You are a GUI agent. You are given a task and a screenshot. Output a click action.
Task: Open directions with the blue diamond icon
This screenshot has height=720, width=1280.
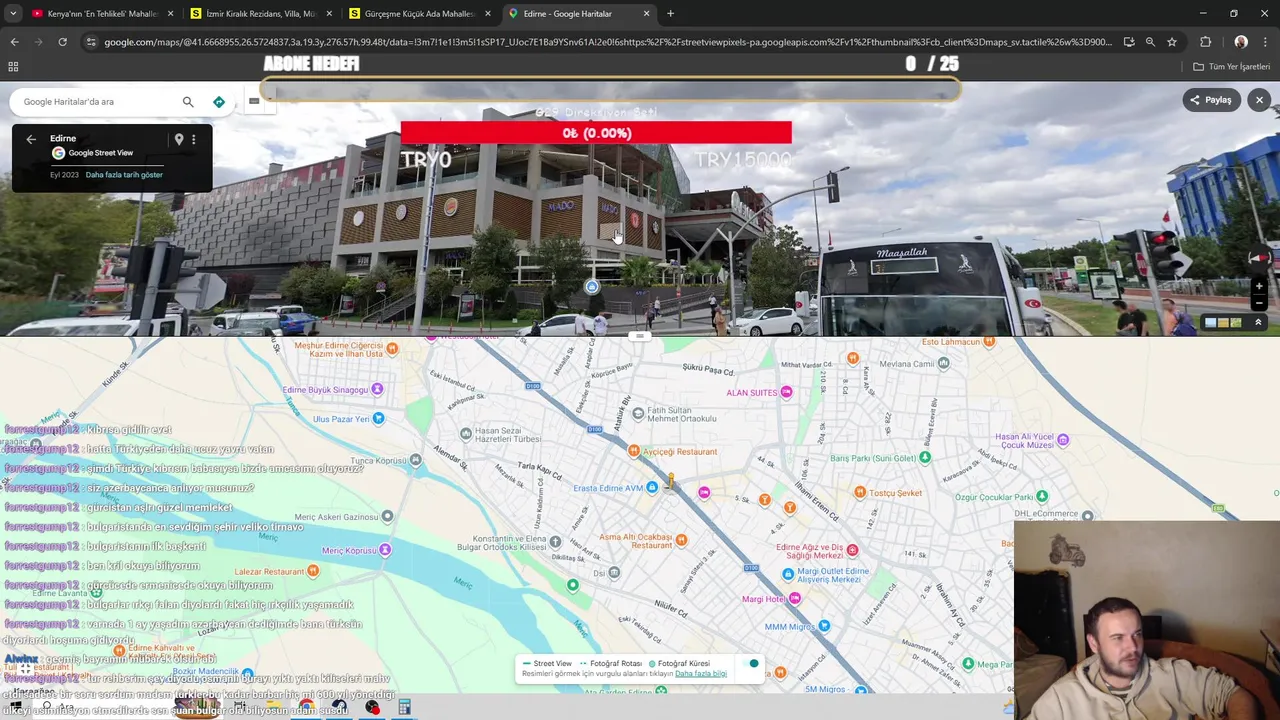[219, 101]
